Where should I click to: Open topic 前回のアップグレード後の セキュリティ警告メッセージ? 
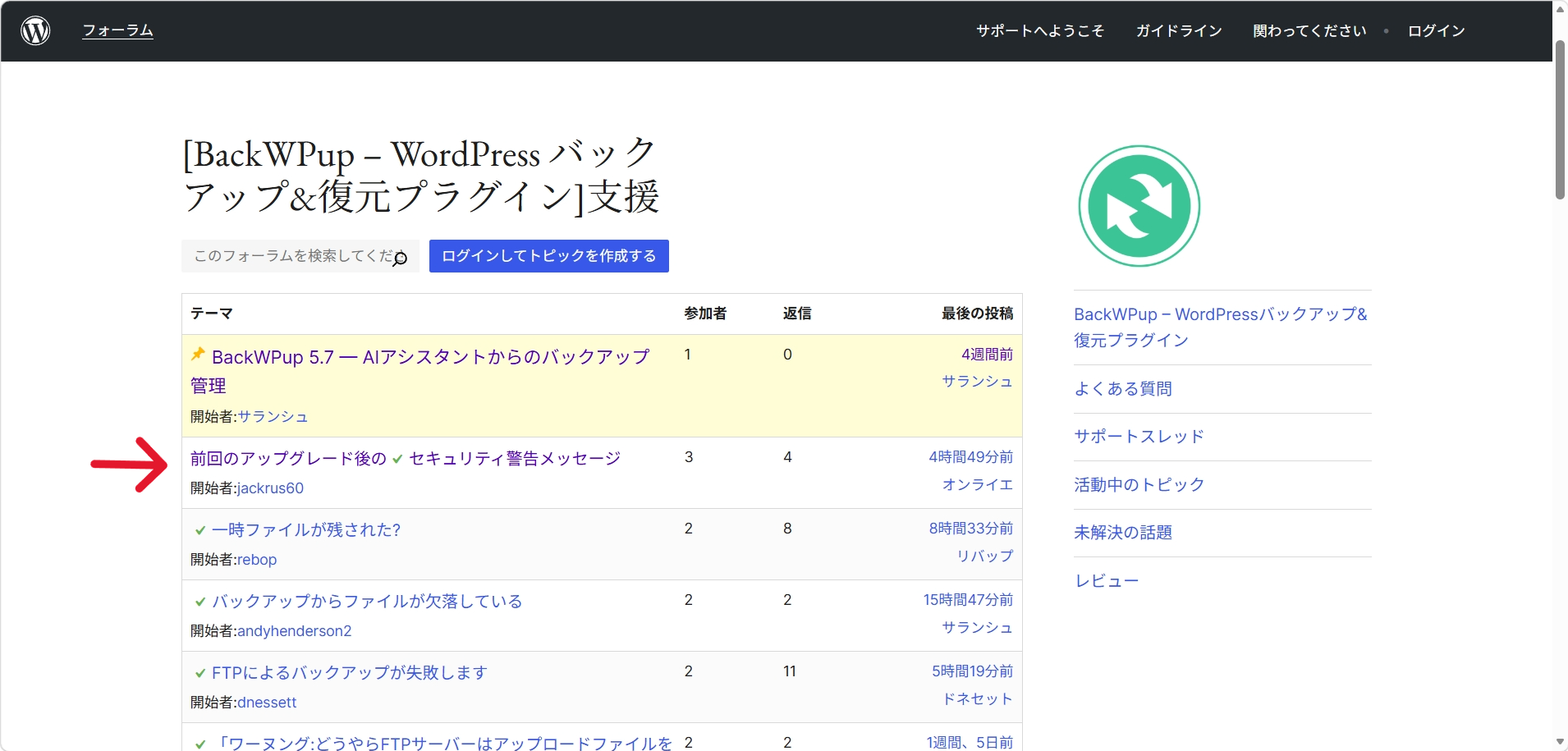click(406, 458)
